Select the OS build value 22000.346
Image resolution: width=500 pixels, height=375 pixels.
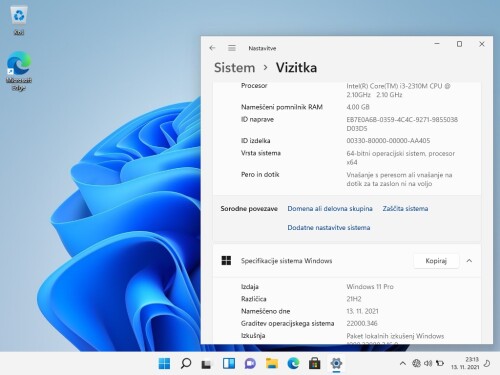point(362,323)
